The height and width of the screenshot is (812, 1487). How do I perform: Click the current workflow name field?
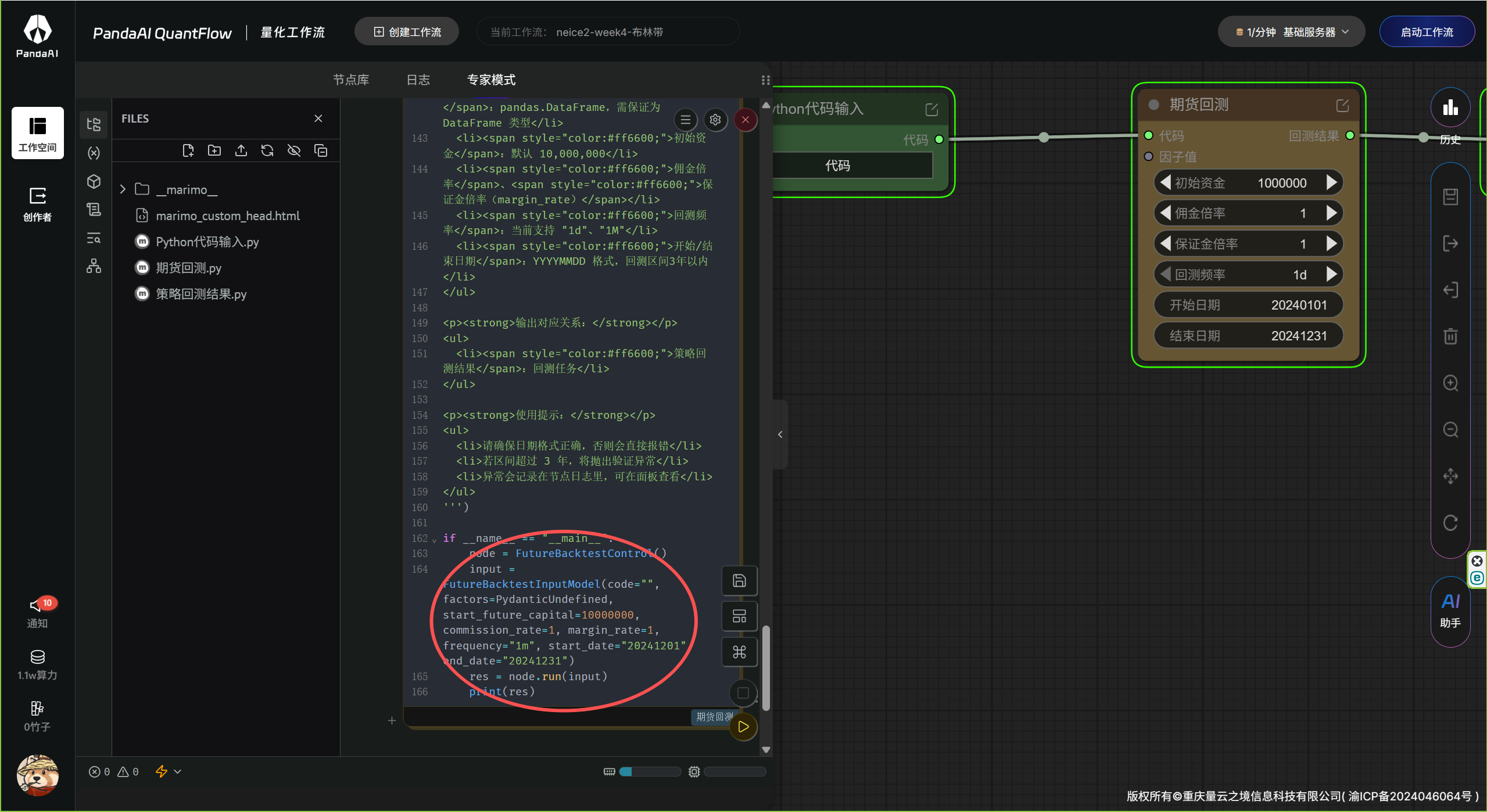(x=608, y=32)
